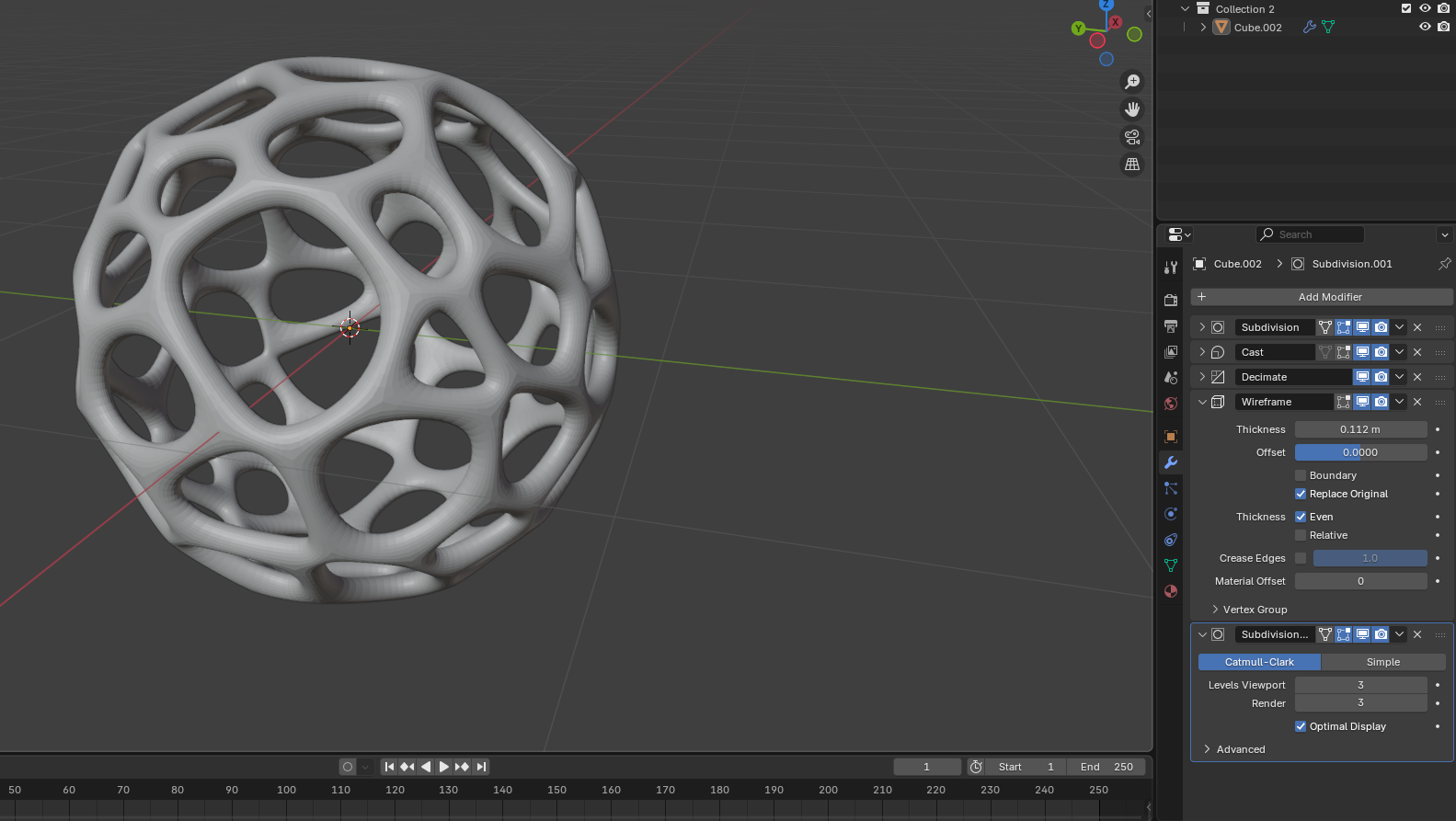This screenshot has height=821, width=1456.
Task: Play the animation forward
Action: [443, 767]
